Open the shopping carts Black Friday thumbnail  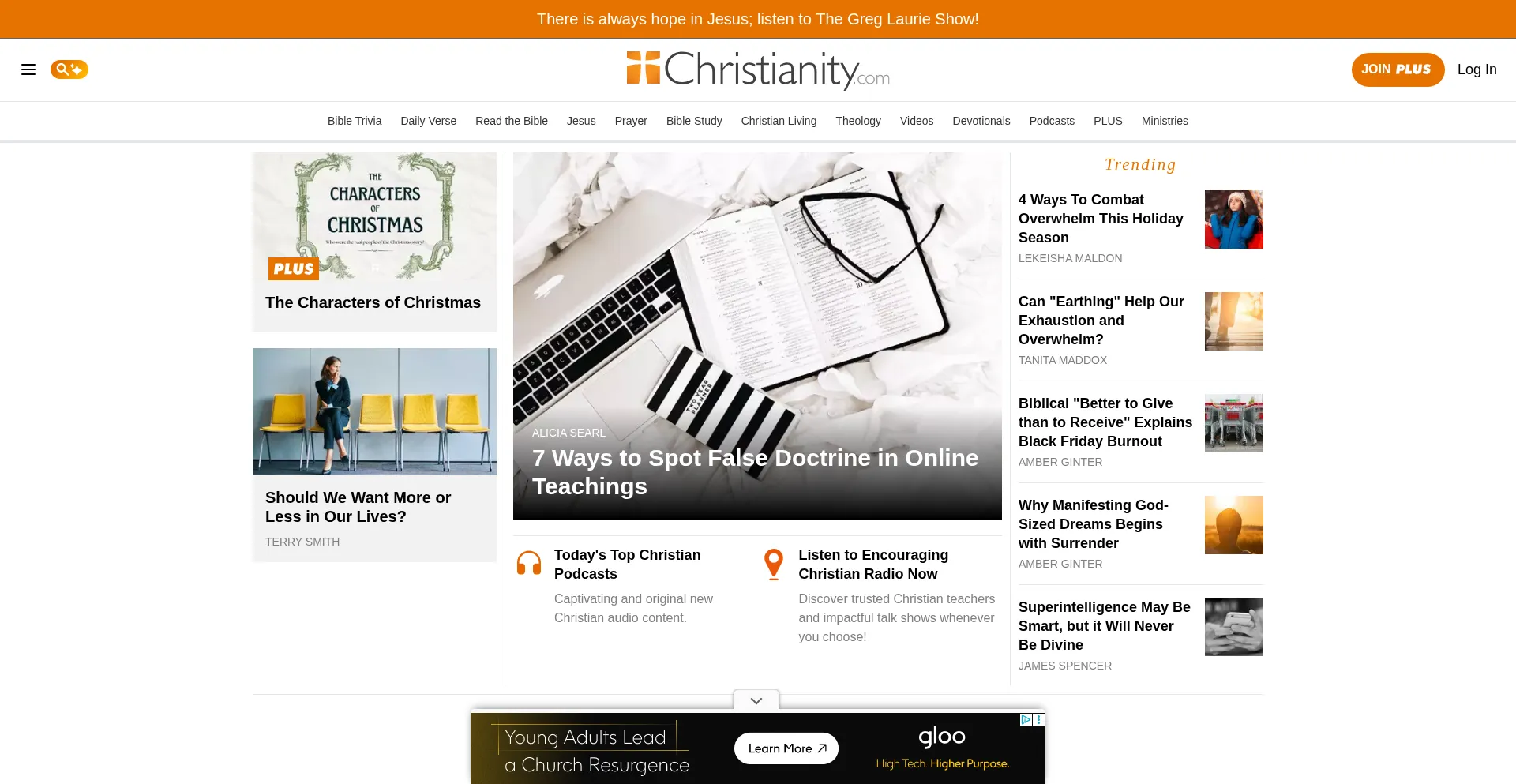(1234, 423)
